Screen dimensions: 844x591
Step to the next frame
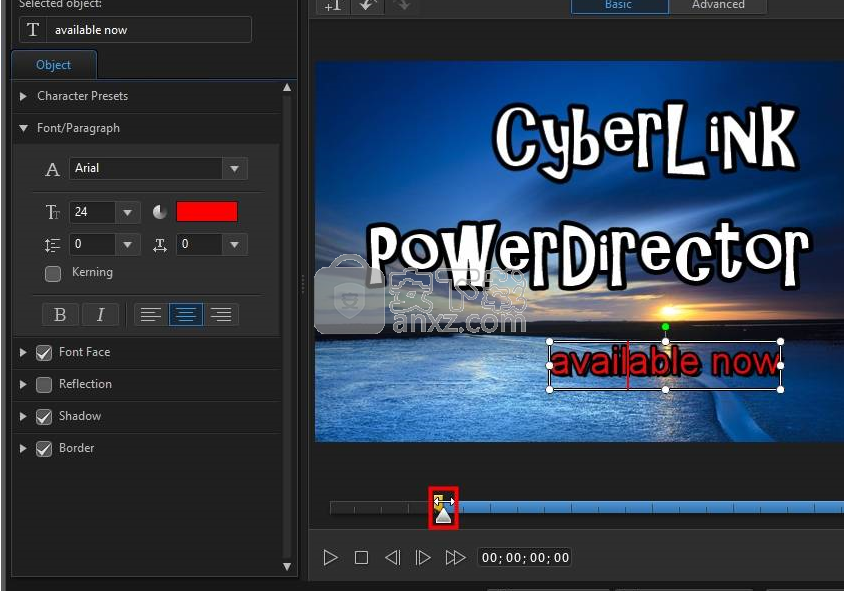point(423,558)
